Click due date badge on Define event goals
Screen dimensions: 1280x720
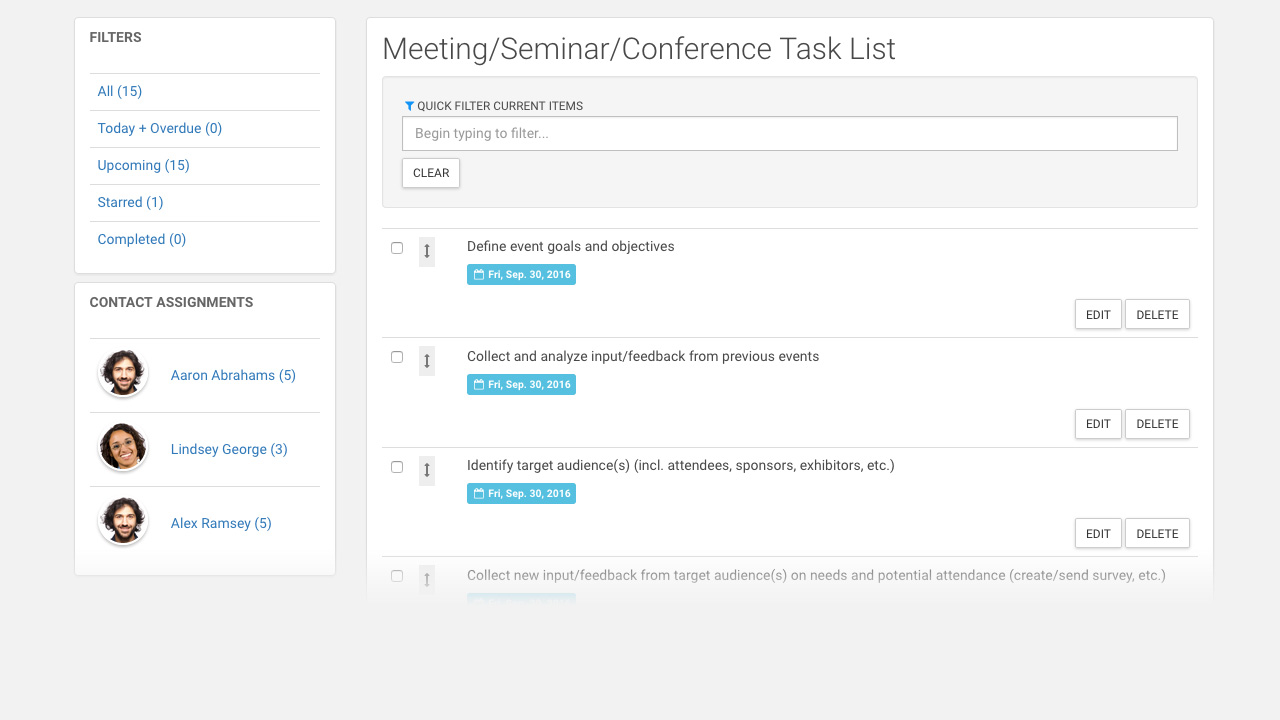tap(521, 275)
